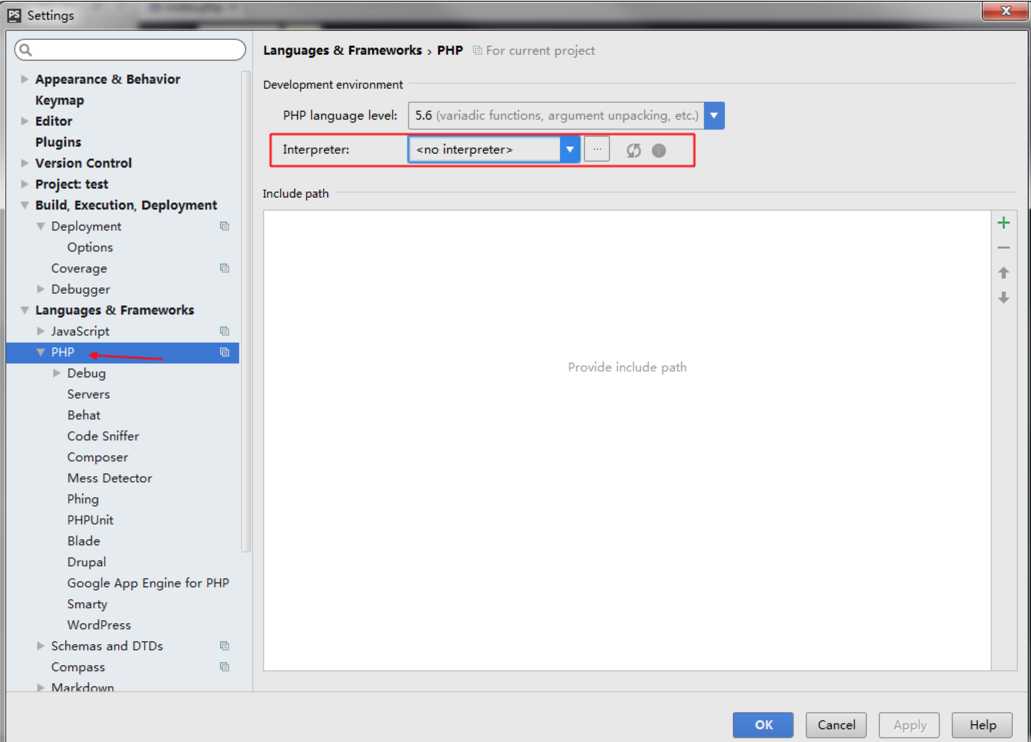Expand Version Control section arrow

click(24, 163)
